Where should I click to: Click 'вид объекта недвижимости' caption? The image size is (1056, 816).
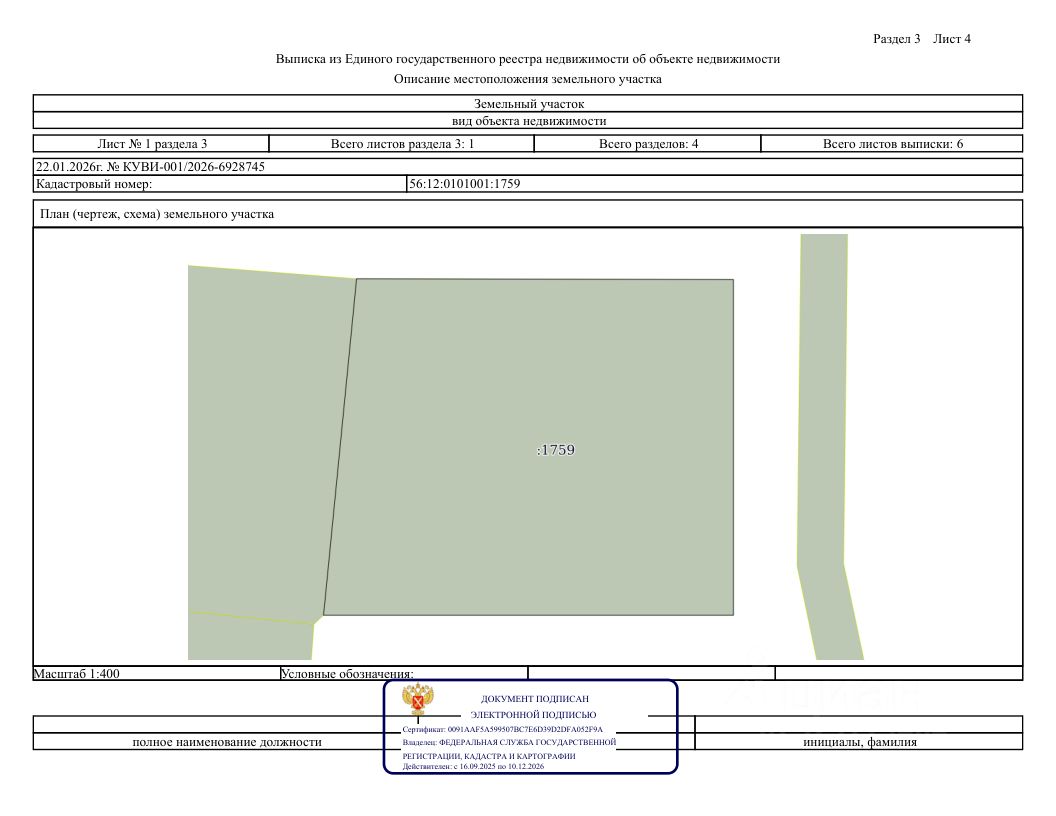pos(529,121)
